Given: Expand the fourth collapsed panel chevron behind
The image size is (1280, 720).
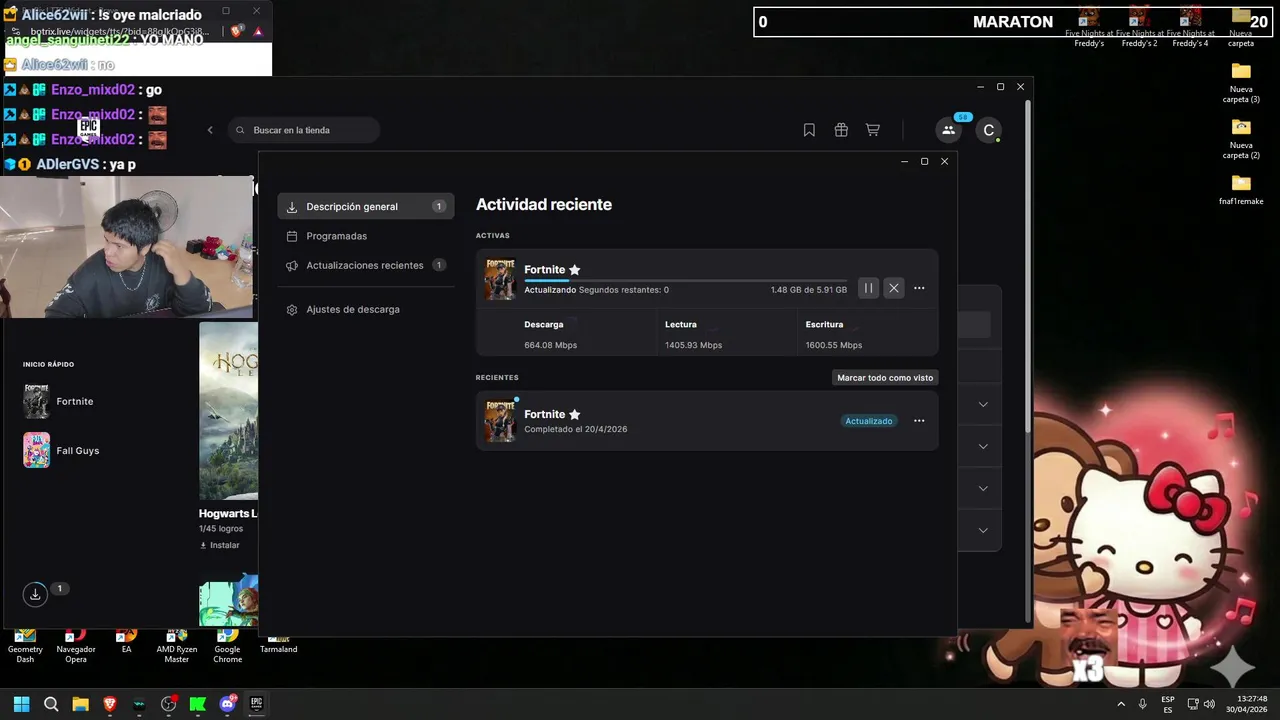Looking at the screenshot, I should pos(983,530).
